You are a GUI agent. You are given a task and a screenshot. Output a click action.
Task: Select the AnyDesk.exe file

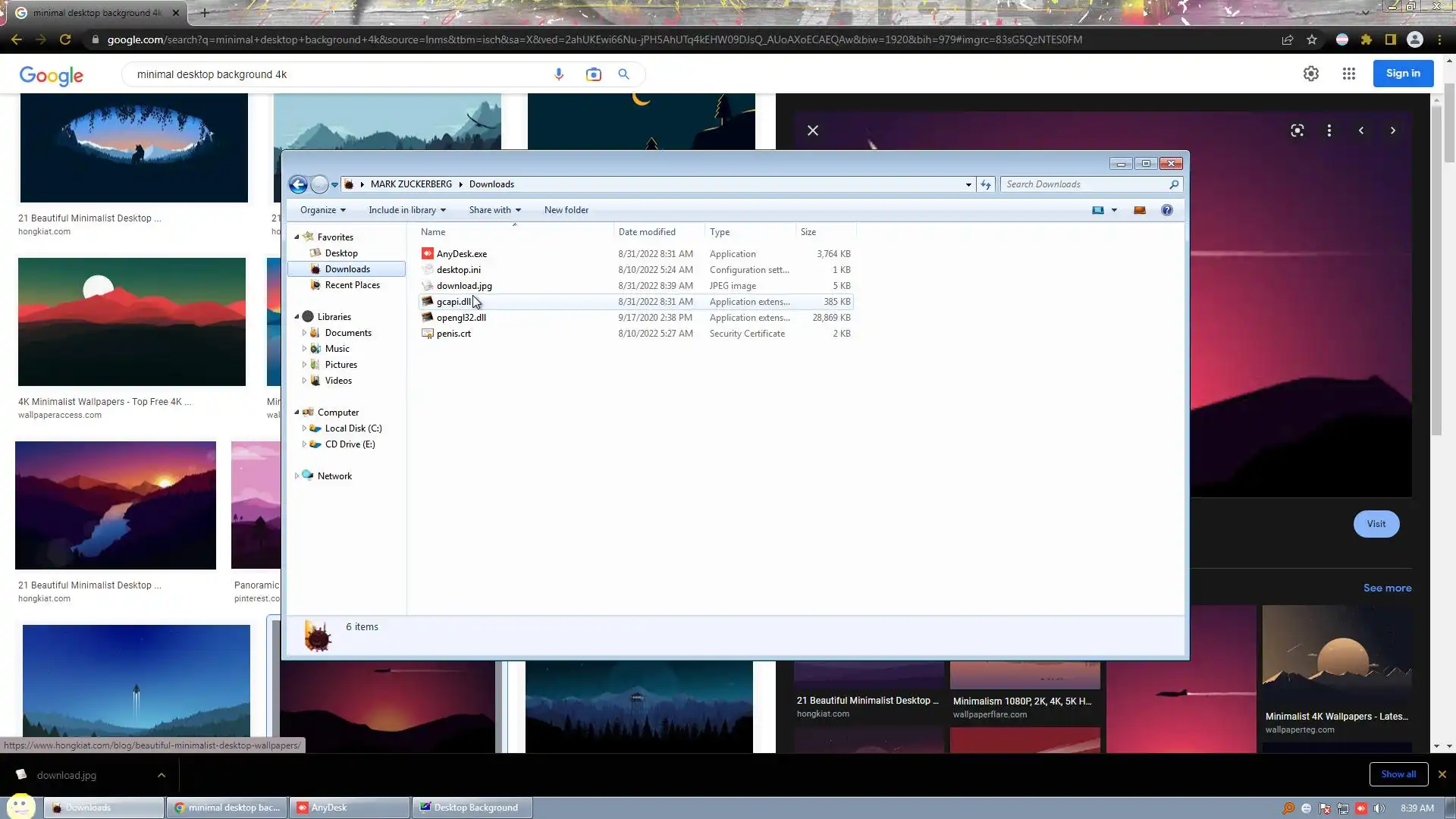[461, 254]
